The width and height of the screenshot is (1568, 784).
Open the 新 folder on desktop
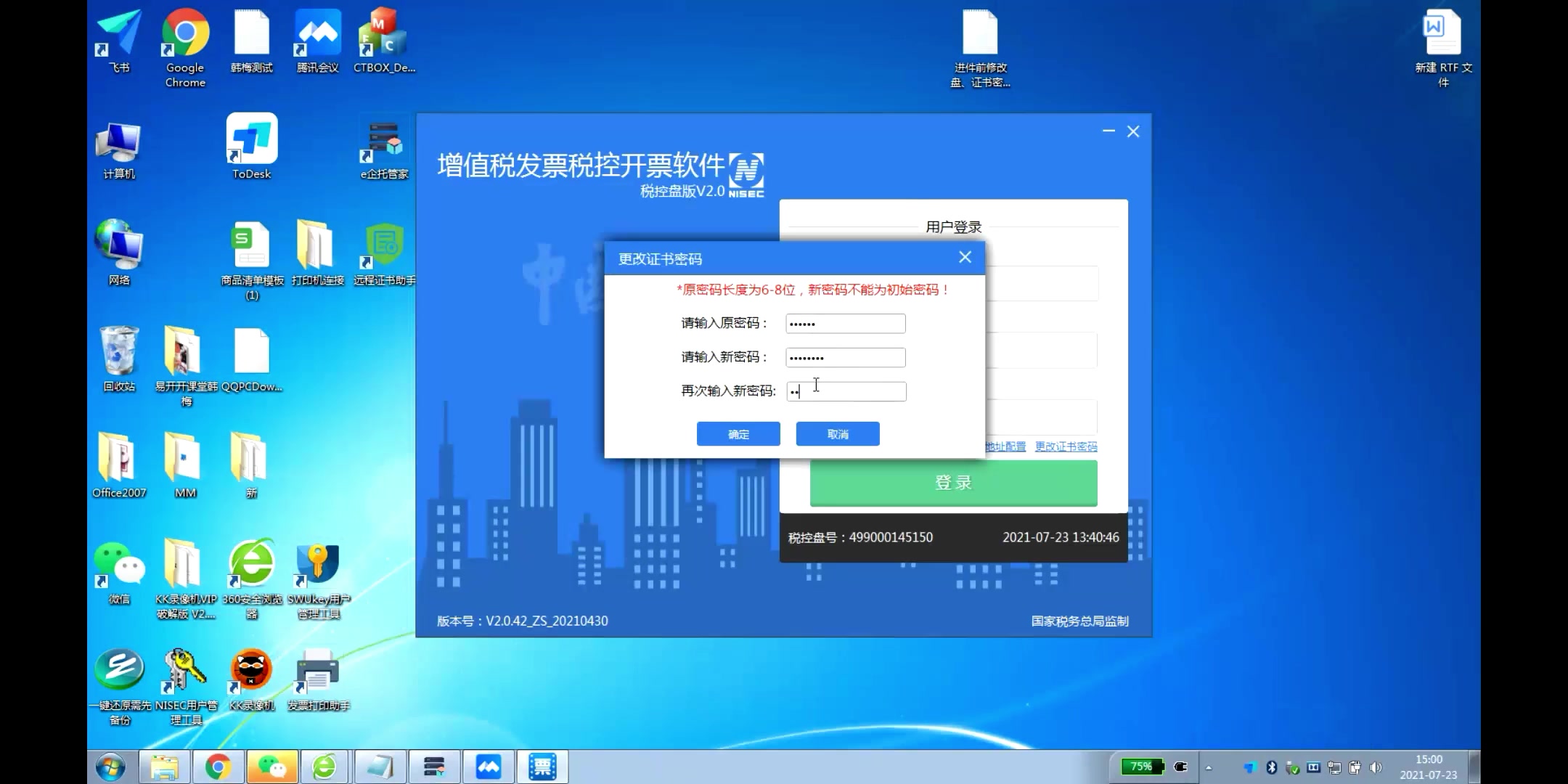click(x=251, y=465)
